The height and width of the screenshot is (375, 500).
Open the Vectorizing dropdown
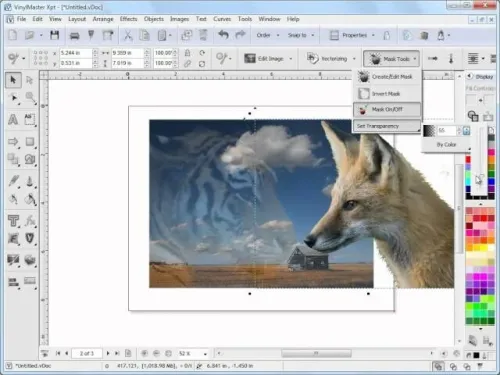coord(331,59)
